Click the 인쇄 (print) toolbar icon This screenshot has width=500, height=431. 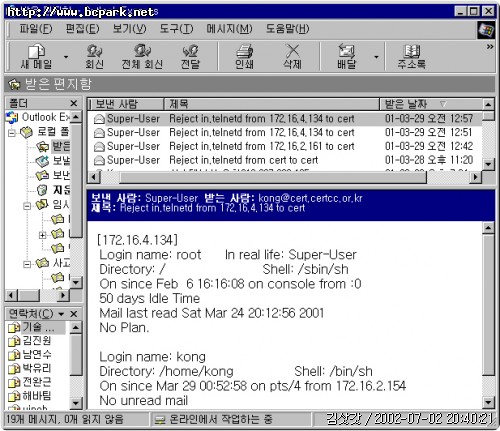coord(244,56)
